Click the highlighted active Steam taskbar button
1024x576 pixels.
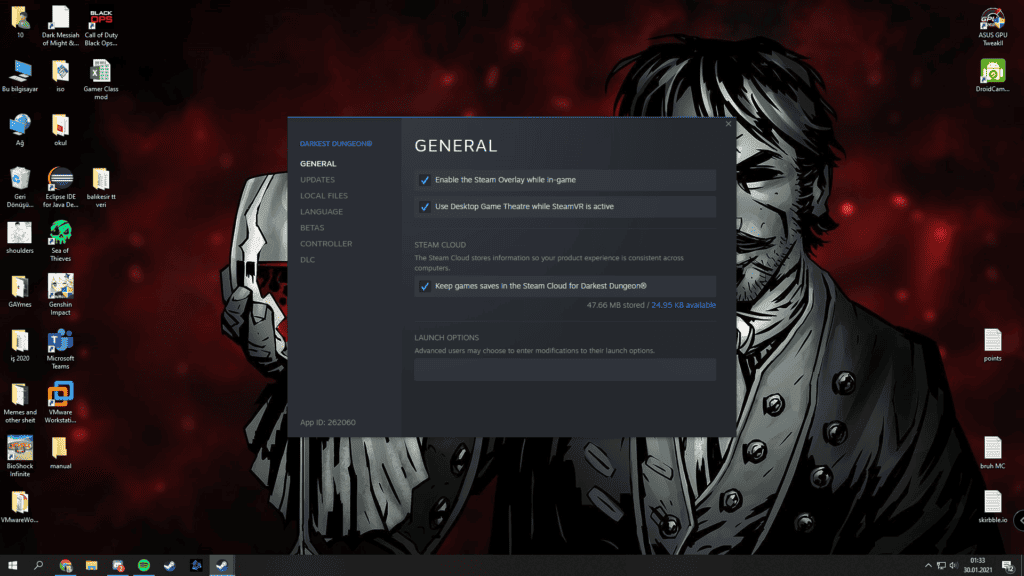click(222, 566)
